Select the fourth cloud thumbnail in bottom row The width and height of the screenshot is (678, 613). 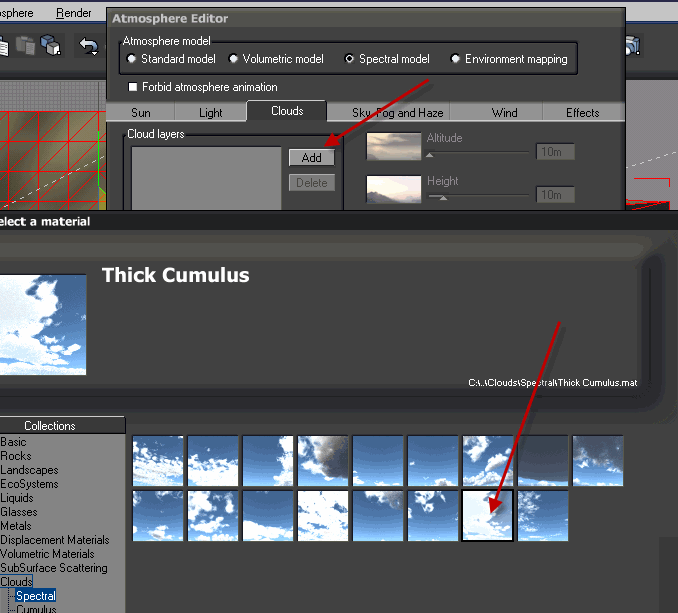(x=323, y=516)
